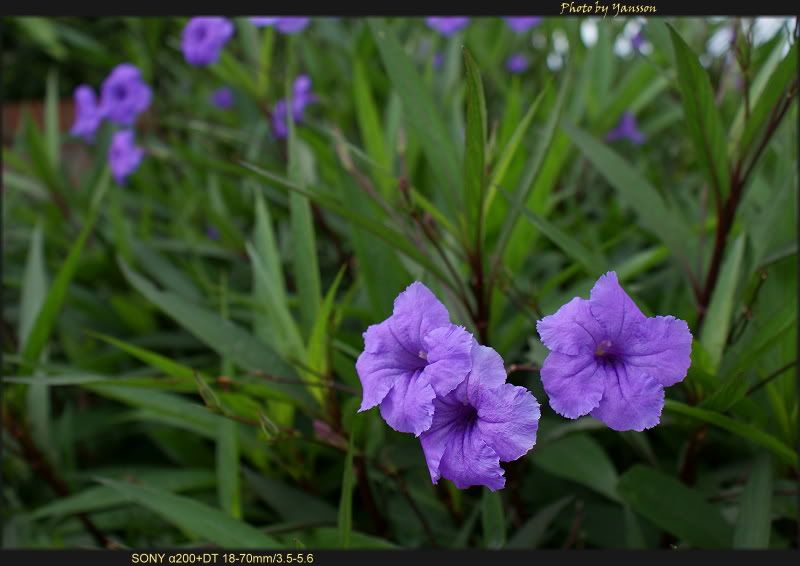Click the blurred purple flower at top edge left

tap(206, 40)
